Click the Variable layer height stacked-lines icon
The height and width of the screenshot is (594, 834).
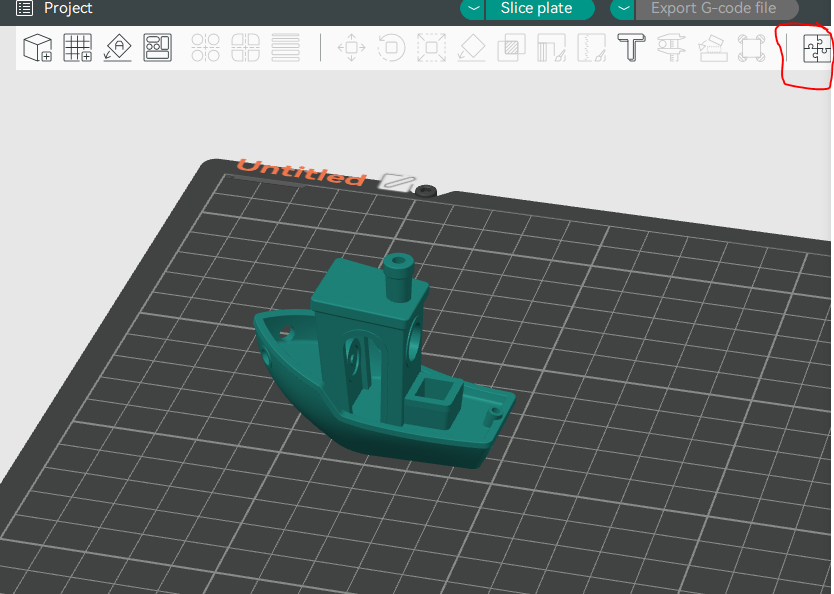[x=286, y=47]
